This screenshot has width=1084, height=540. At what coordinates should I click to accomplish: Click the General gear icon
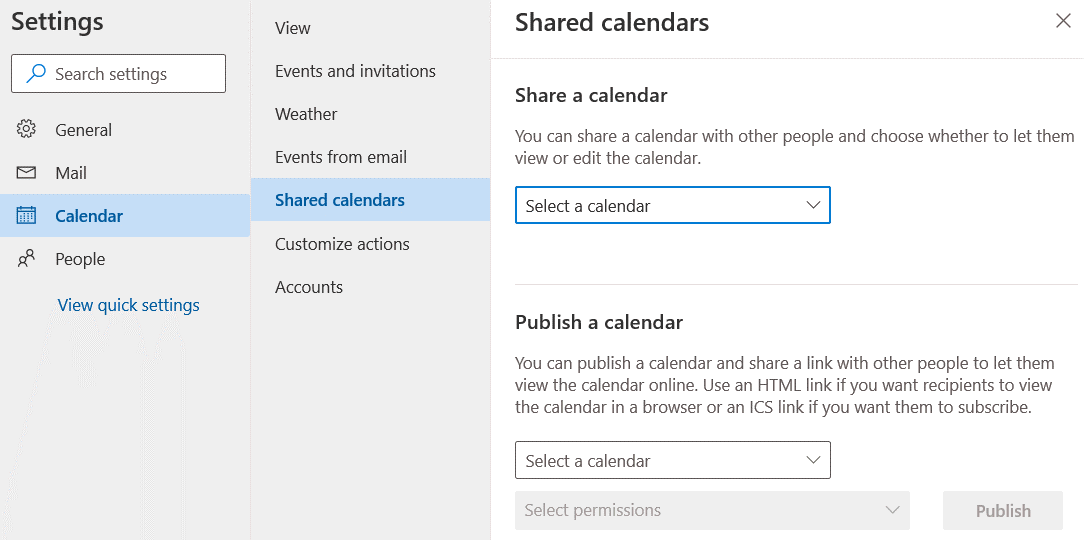(26, 130)
